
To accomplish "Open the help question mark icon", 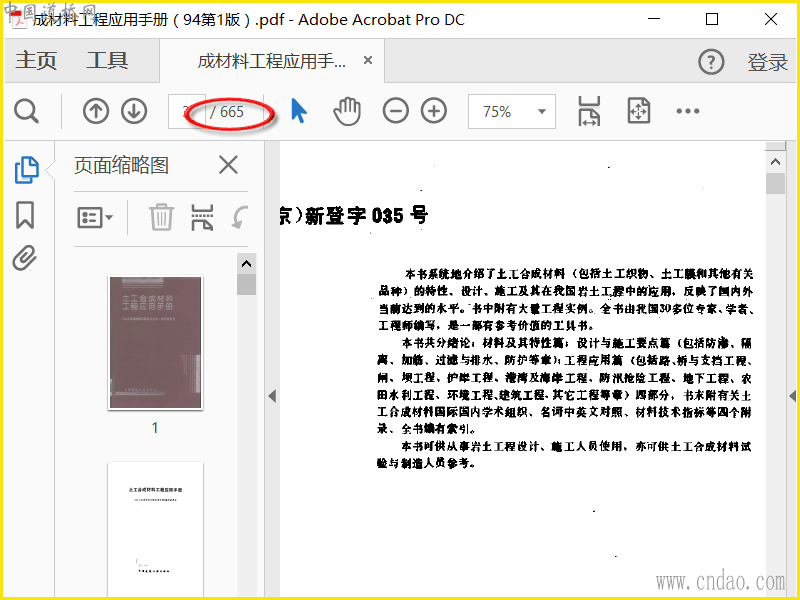I will click(x=711, y=62).
